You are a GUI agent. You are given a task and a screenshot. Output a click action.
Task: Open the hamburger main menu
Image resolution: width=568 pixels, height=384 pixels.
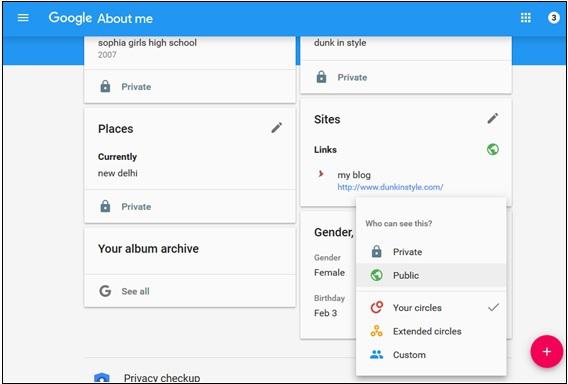[23, 17]
